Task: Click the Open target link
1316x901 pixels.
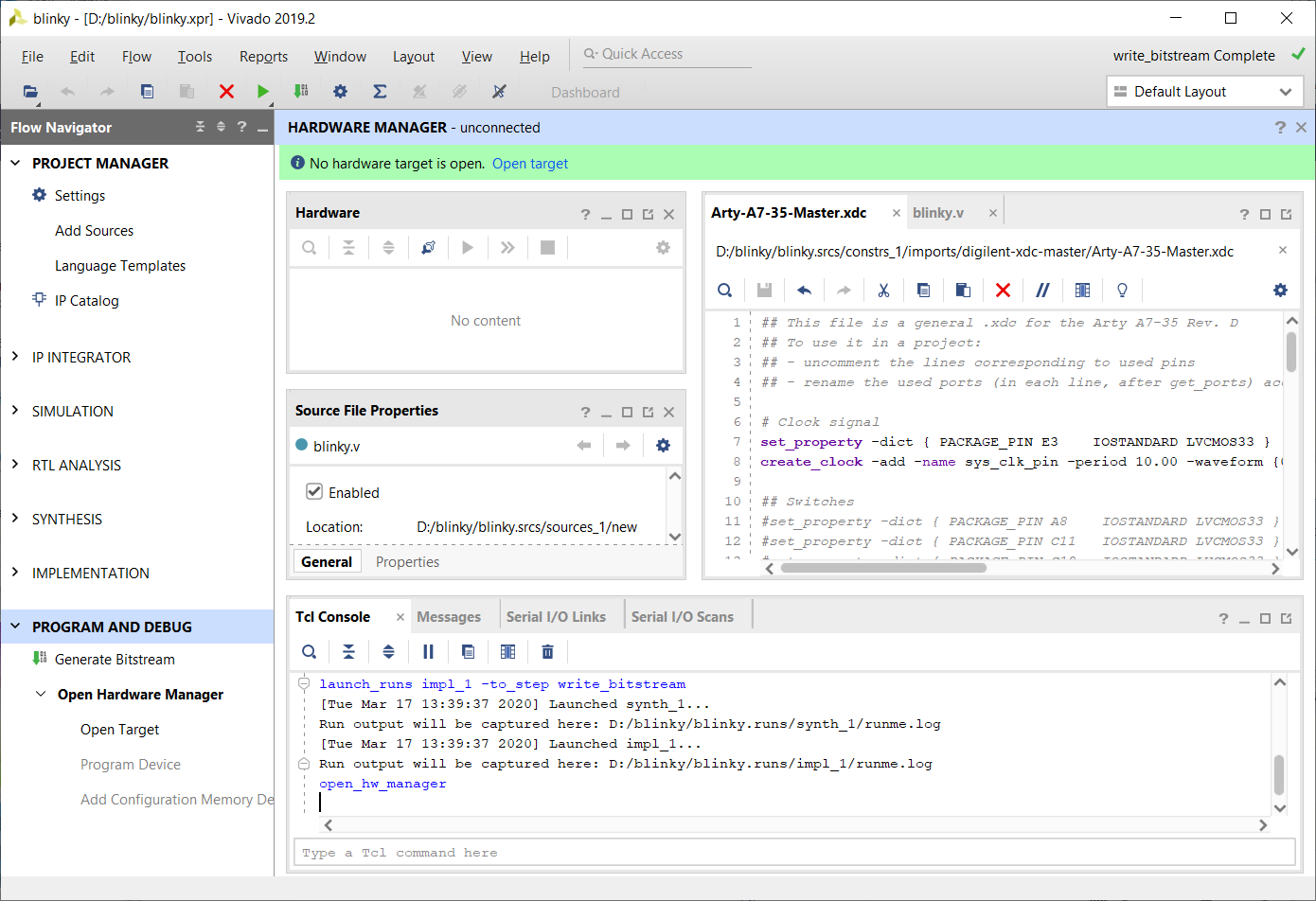Action: tap(530, 164)
